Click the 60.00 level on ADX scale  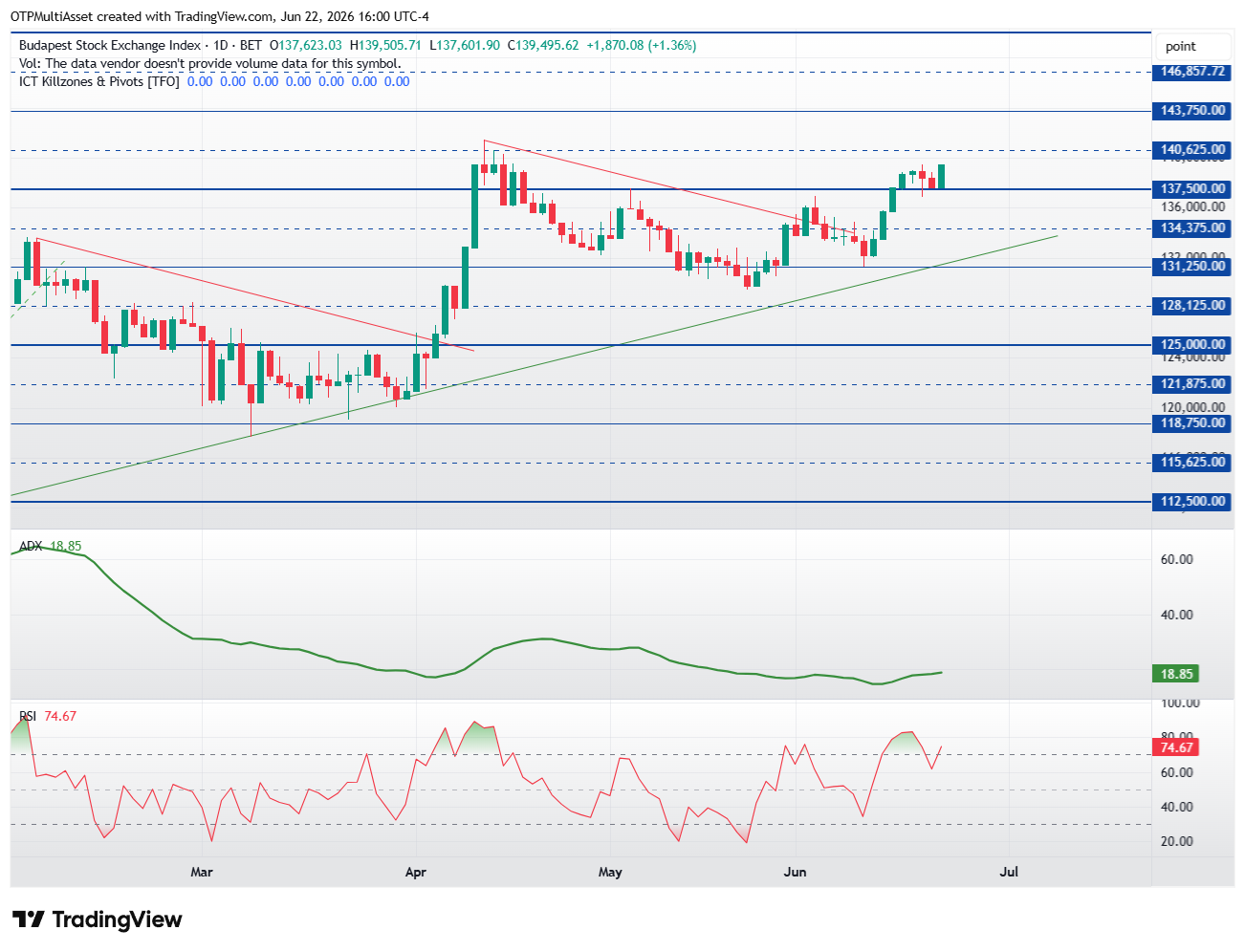(1176, 559)
